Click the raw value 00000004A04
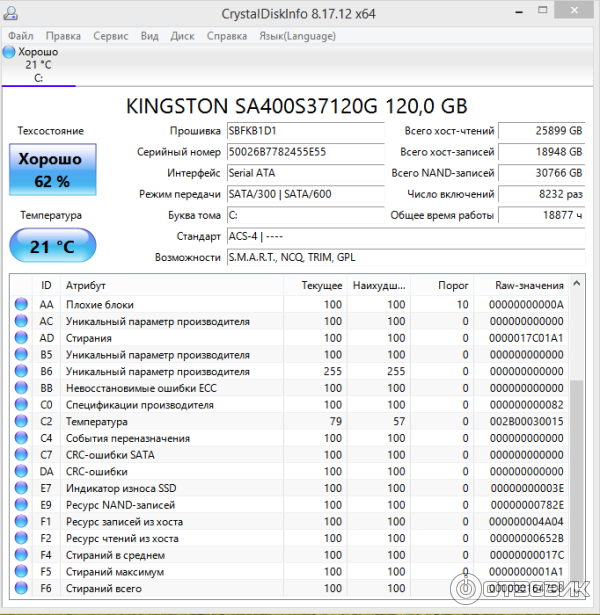This screenshot has height=615, width=600. (x=526, y=522)
